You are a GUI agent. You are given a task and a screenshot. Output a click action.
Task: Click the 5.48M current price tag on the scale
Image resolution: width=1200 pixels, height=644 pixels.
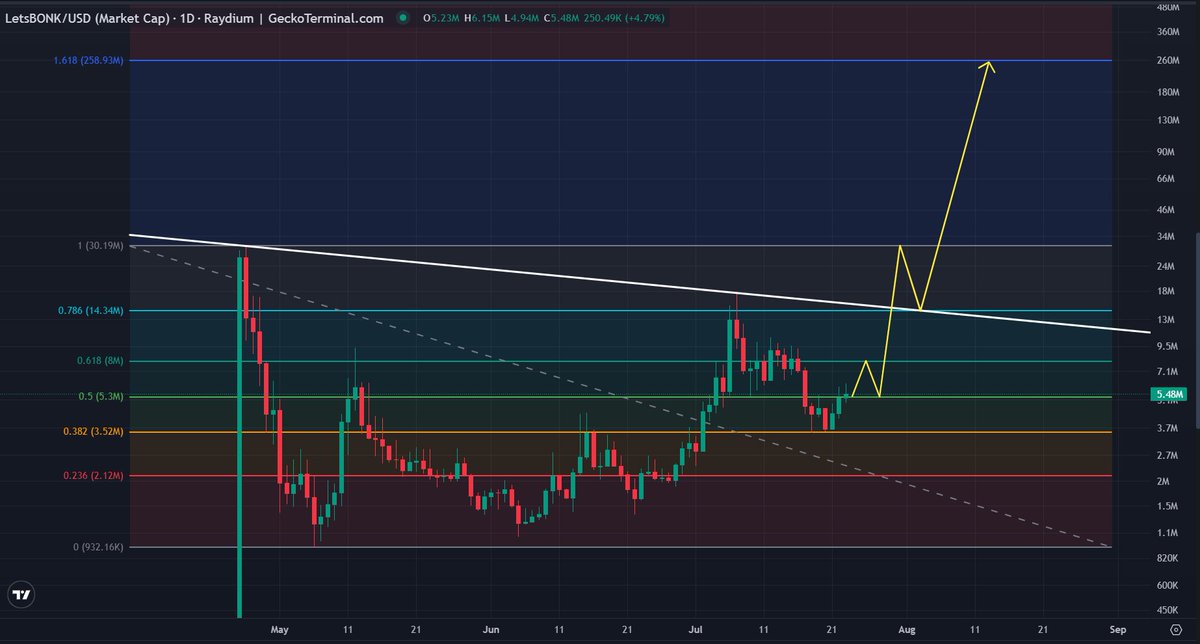pos(1167,395)
